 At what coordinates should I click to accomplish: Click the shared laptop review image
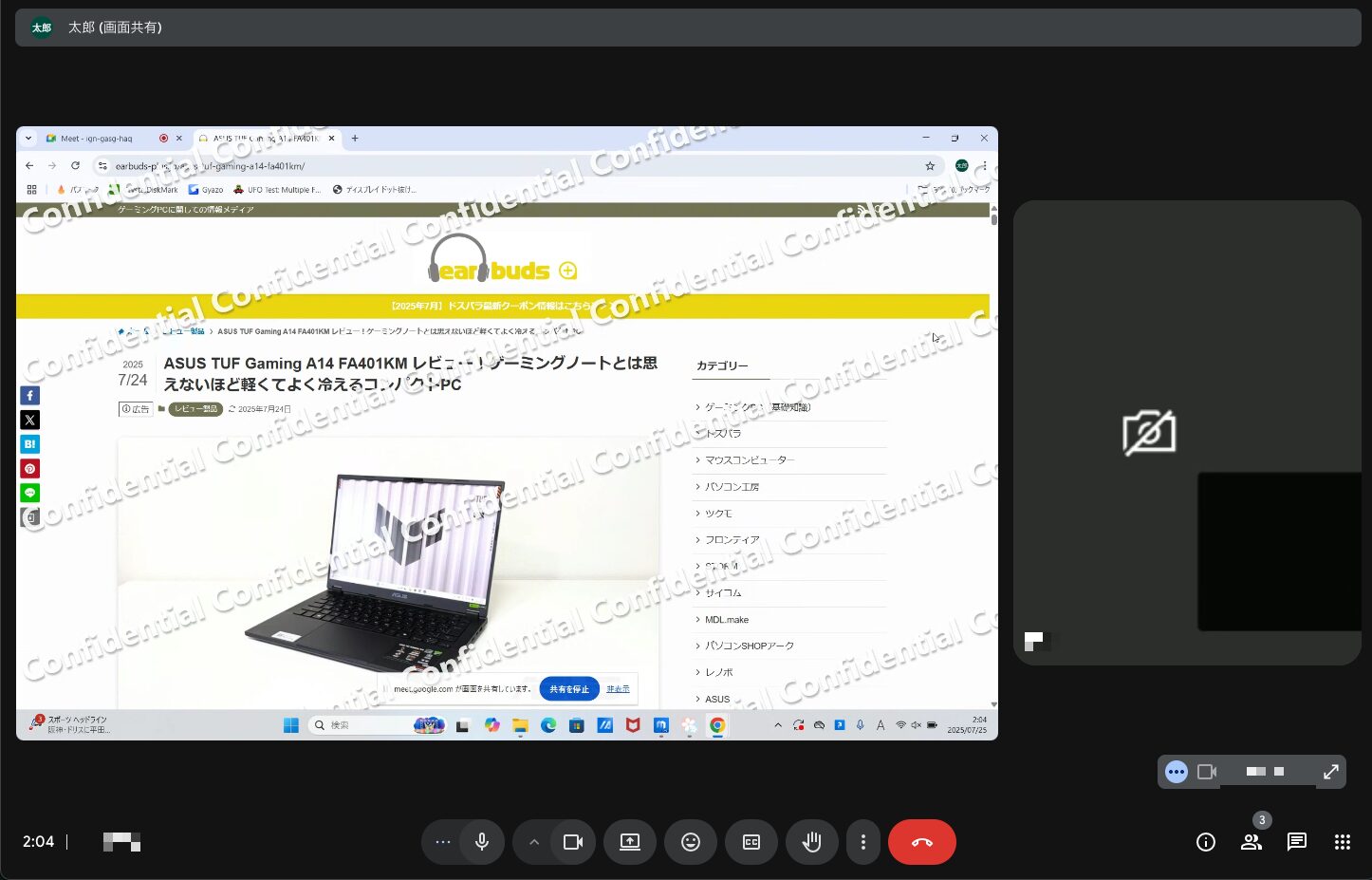(x=388, y=570)
